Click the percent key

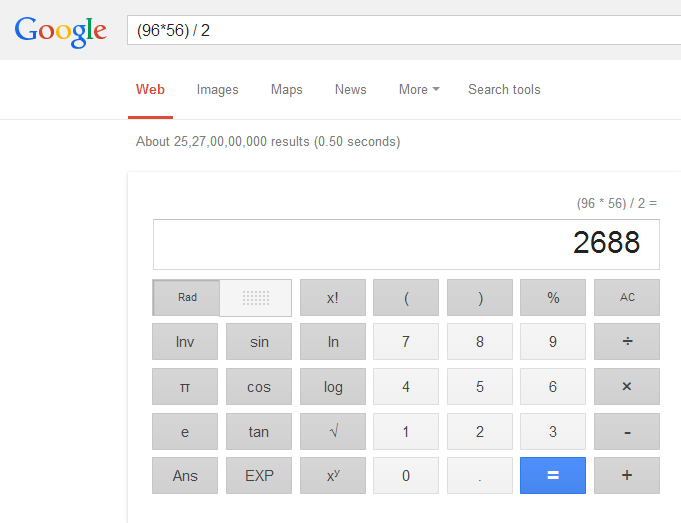pyautogui.click(x=553, y=298)
